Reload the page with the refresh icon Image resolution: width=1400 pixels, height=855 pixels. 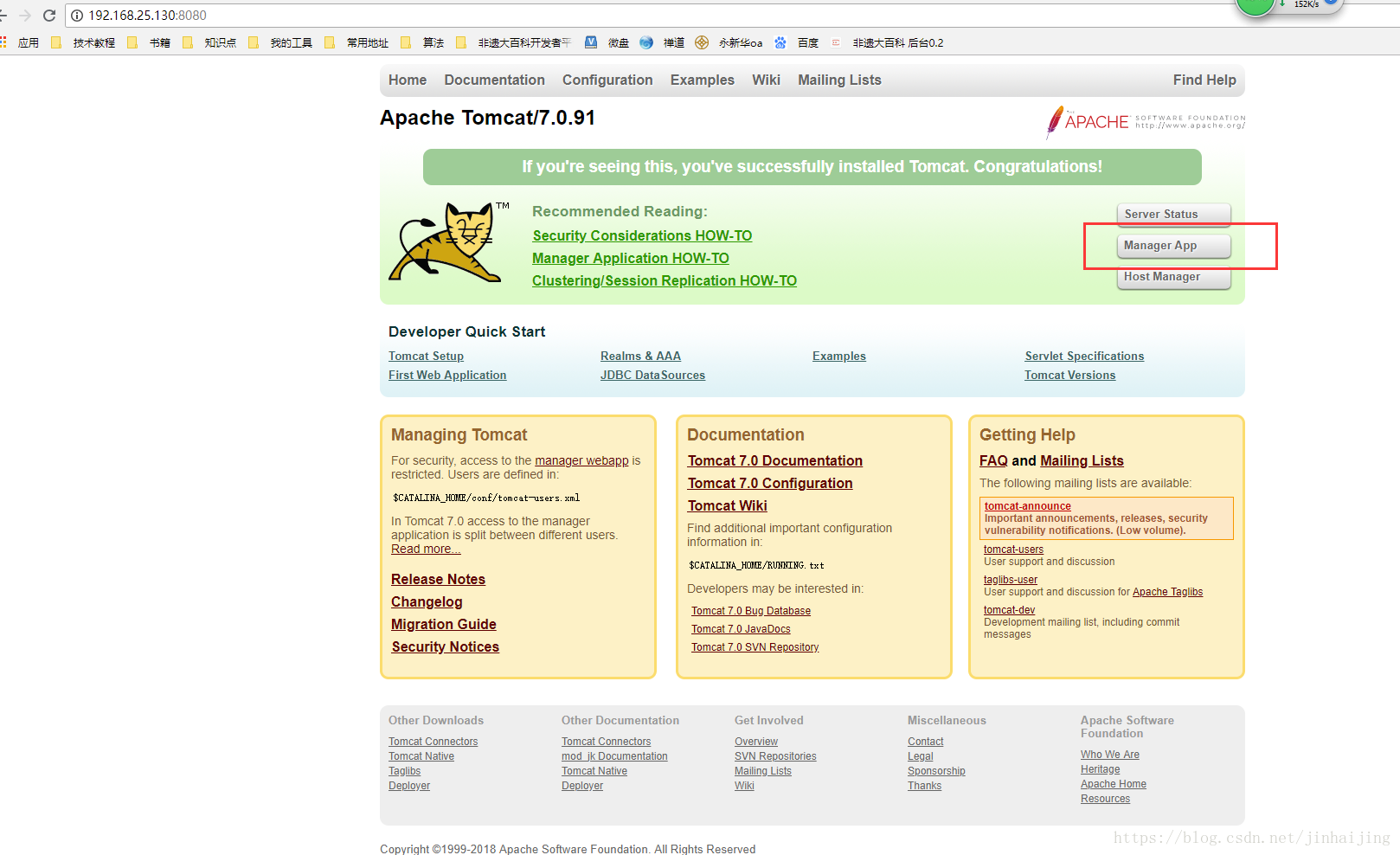click(x=49, y=16)
